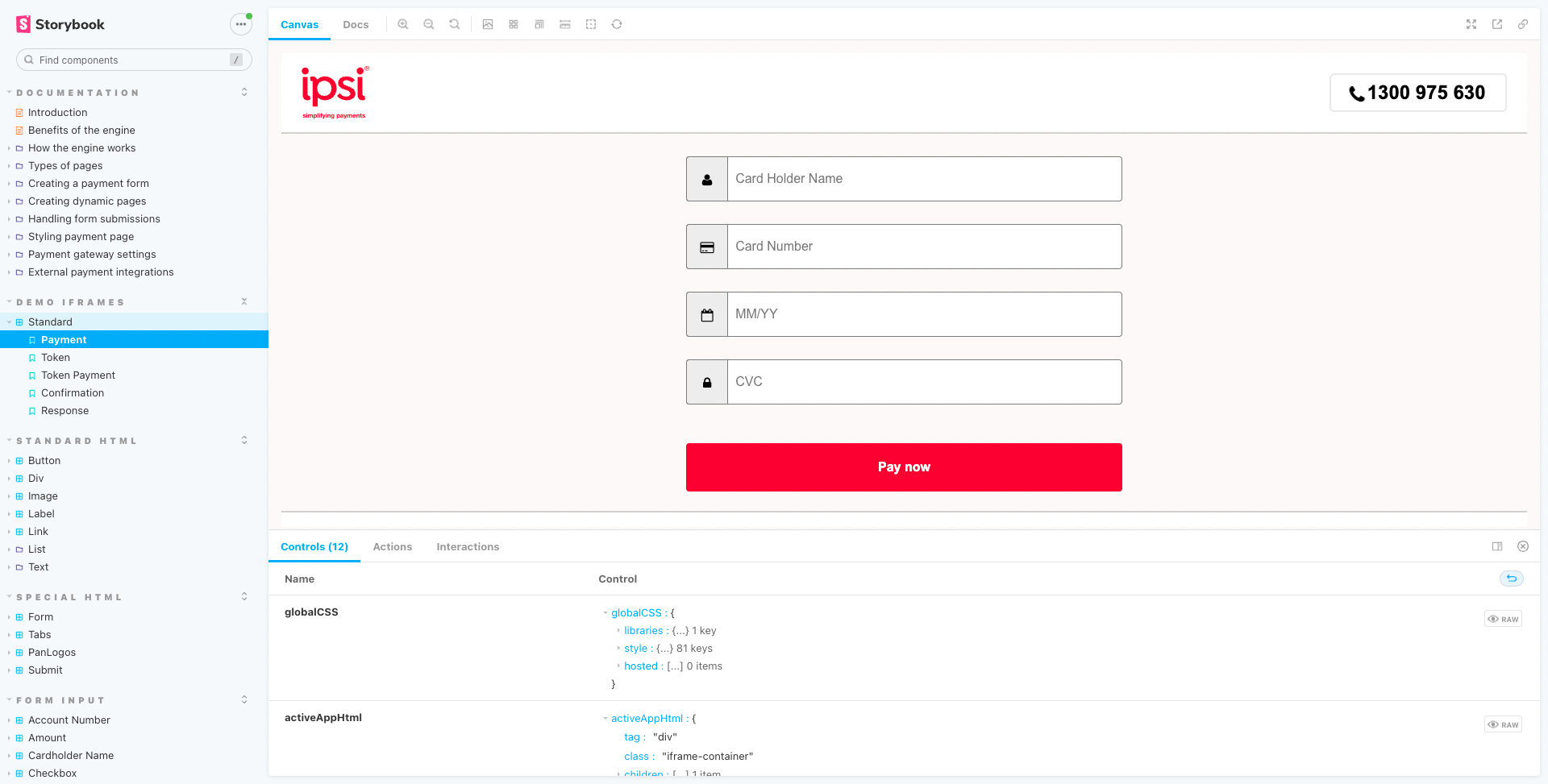Screen dimensions: 1548x784
Task: Toggle RAW view for globalCSS
Action: click(1503, 619)
